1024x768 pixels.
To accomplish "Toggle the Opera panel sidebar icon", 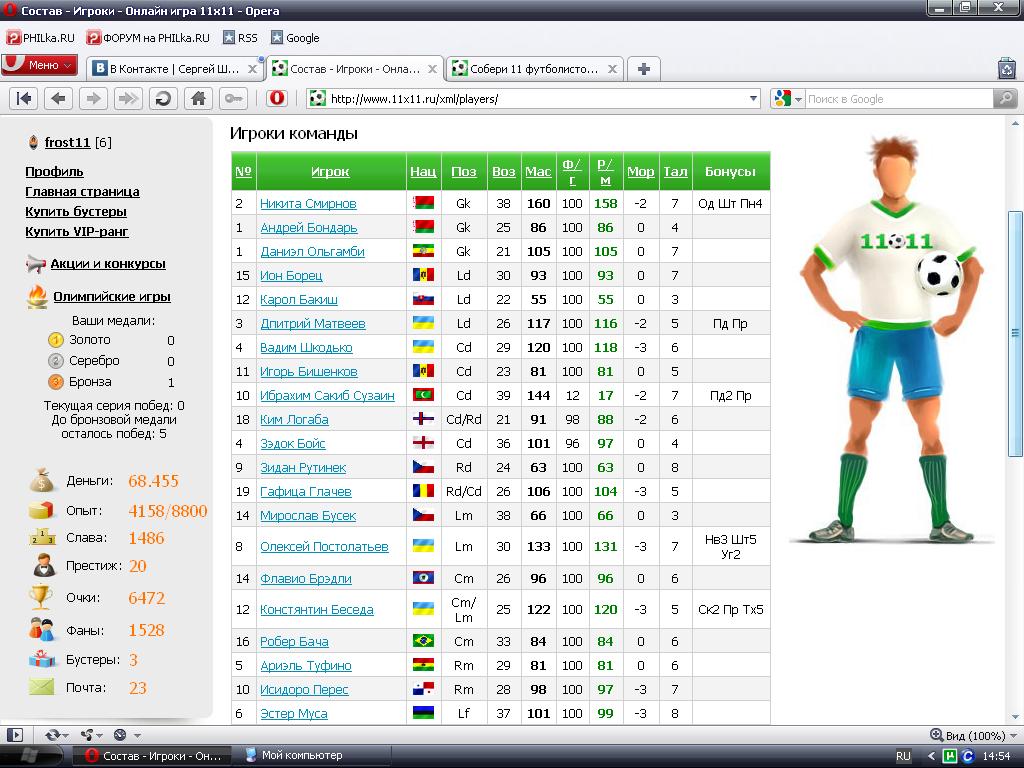I will (x=15, y=734).
